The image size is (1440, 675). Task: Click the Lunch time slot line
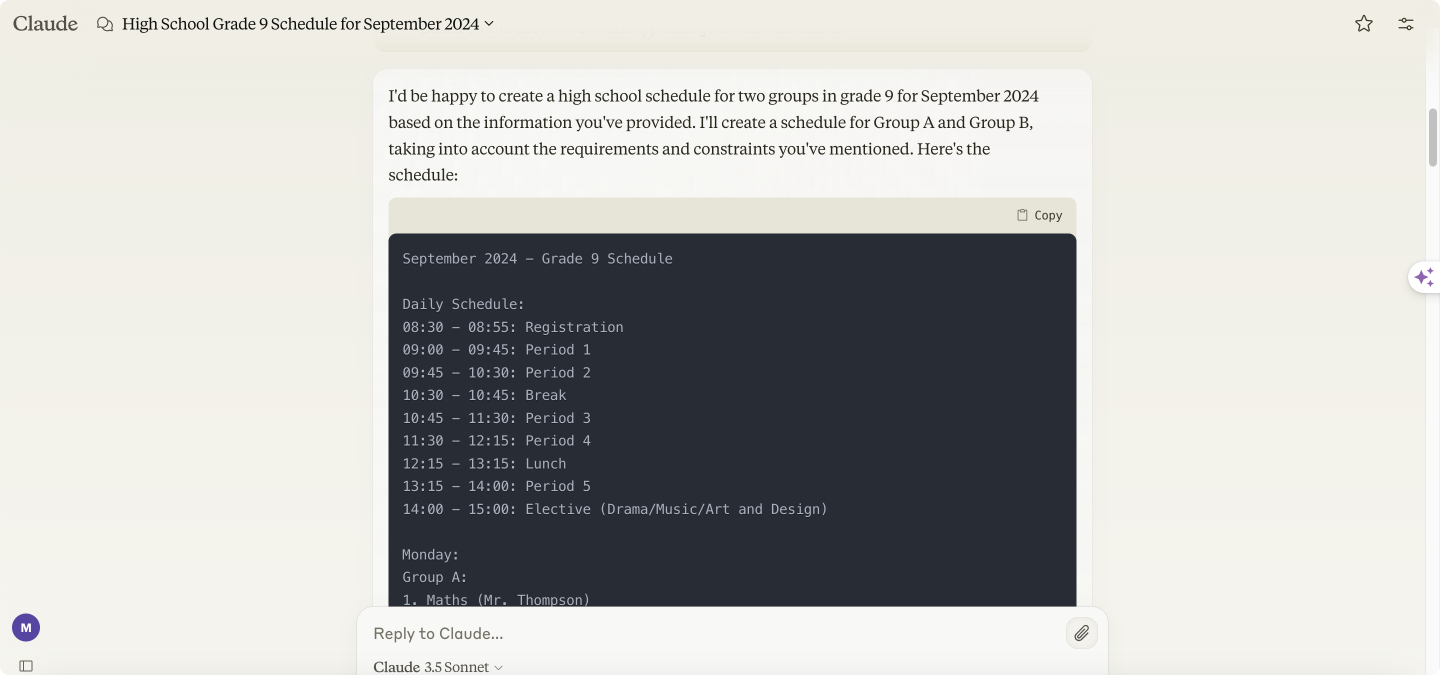pyautogui.click(x=484, y=464)
